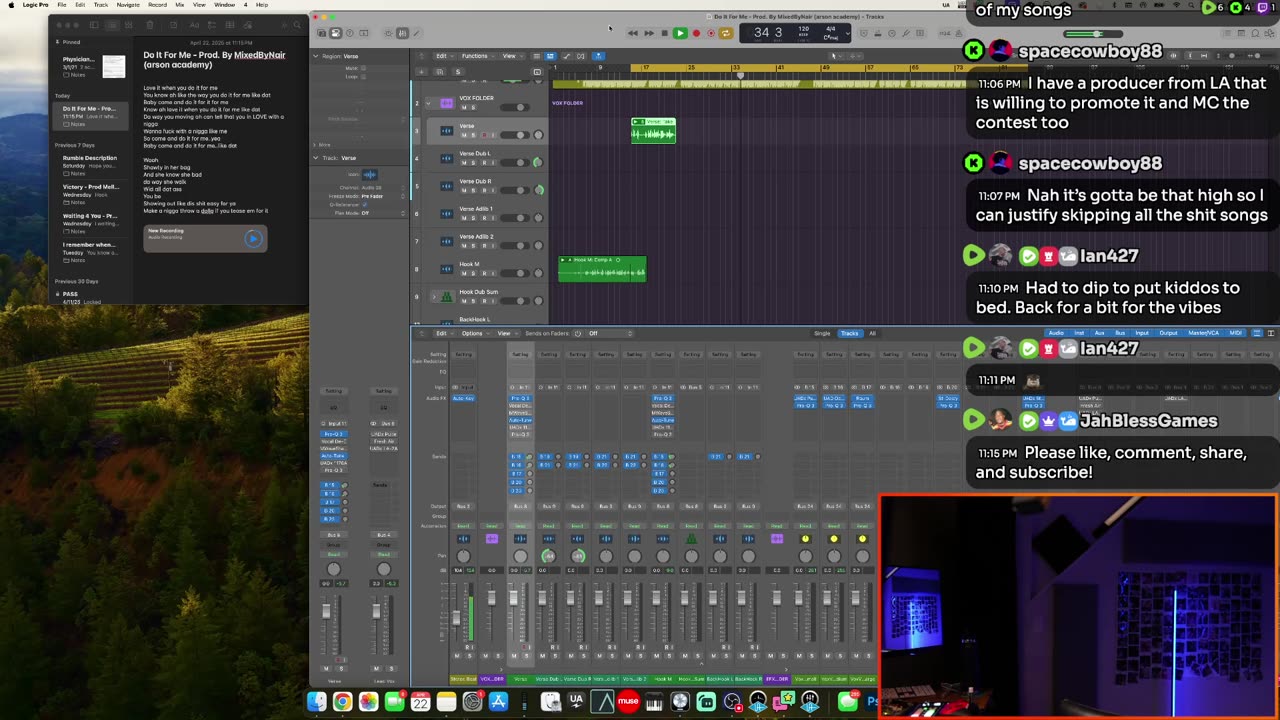Open the Logic Pro Track menu
This screenshot has width=1280, height=720.
101,5
